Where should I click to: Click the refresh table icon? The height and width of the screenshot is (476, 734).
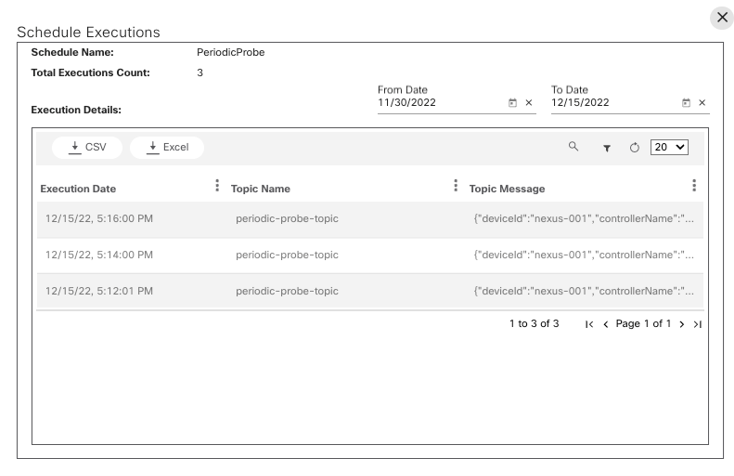(x=634, y=148)
